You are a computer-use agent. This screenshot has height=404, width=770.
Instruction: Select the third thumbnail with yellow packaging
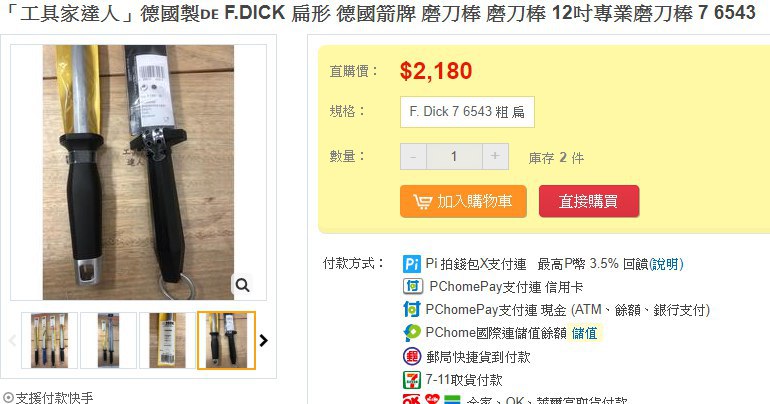point(167,340)
